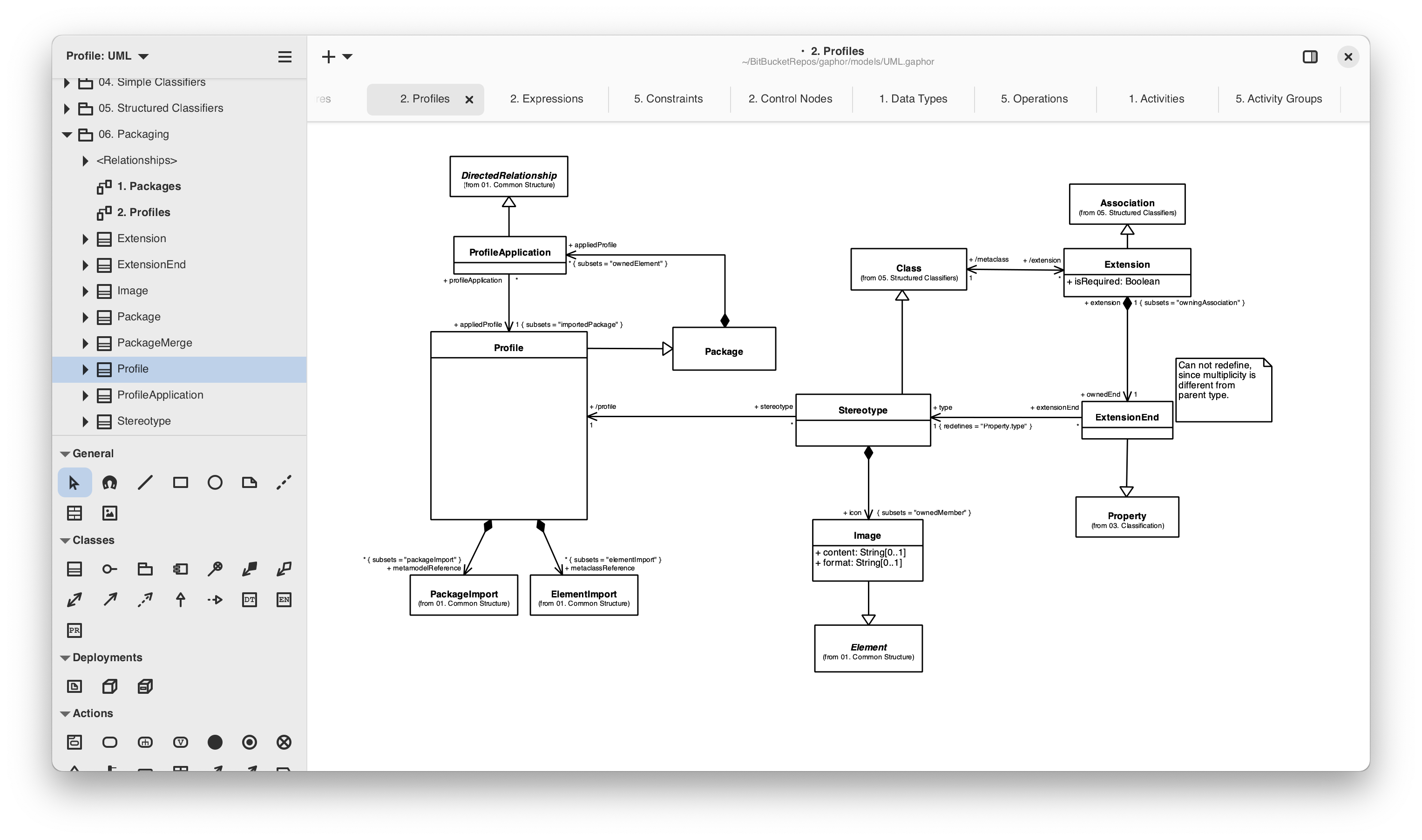The image size is (1422, 840).
Task: Select the Line tool in General
Action: point(145,483)
